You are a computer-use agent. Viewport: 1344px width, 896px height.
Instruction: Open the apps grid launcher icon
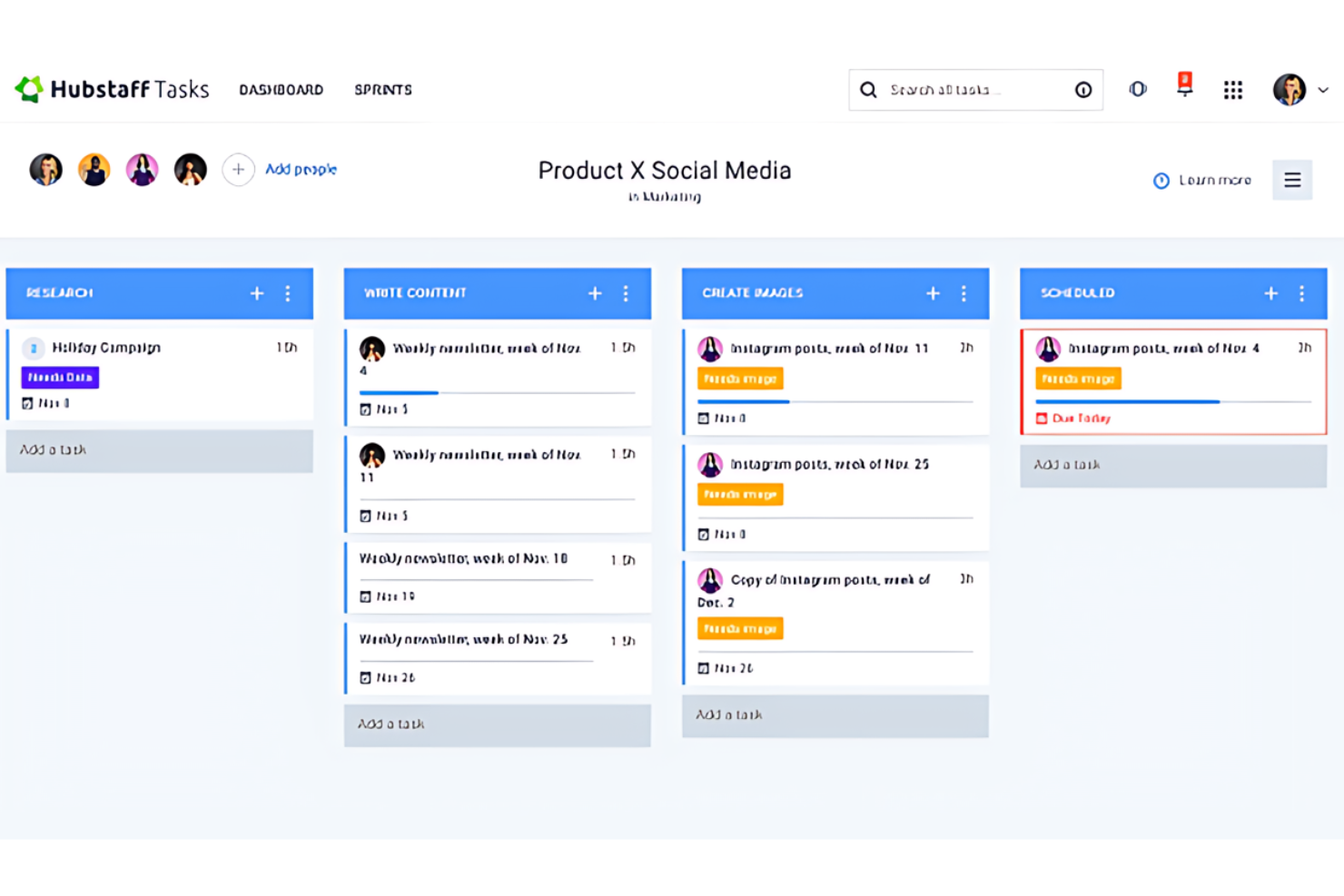pyautogui.click(x=1232, y=89)
